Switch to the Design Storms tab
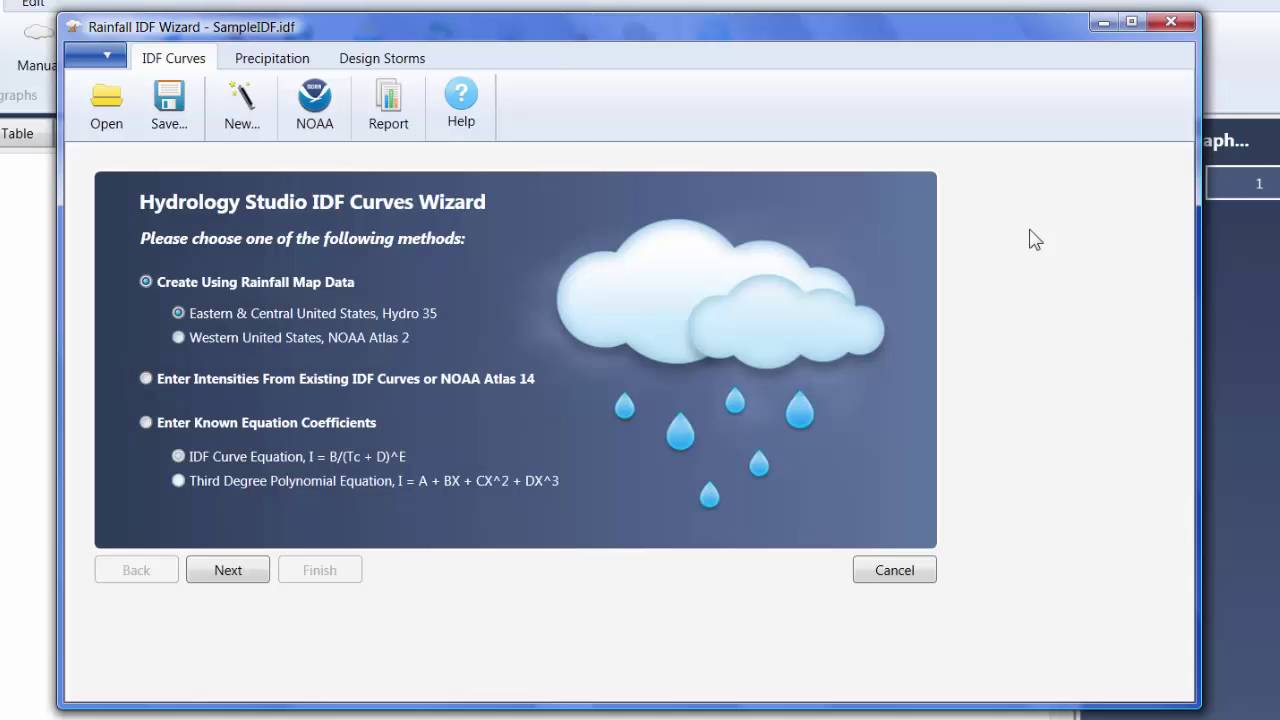 [x=382, y=58]
